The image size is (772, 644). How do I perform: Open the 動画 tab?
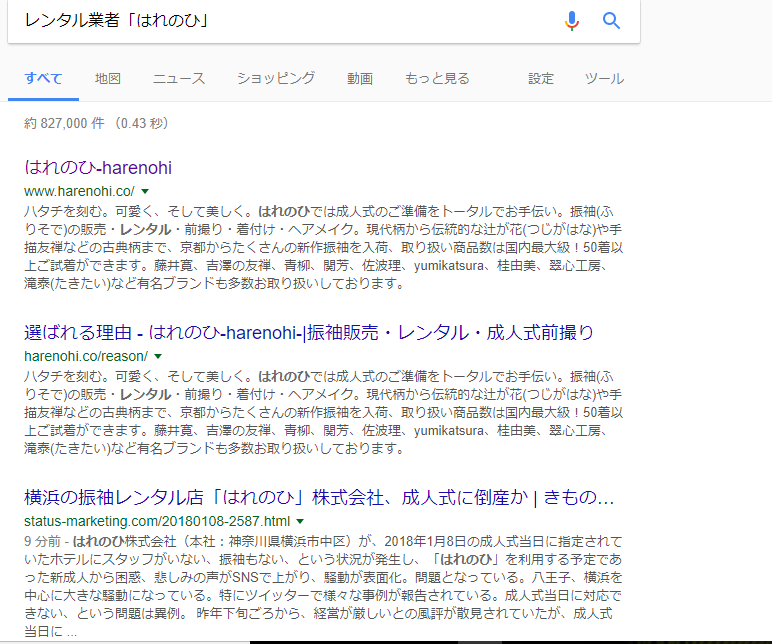click(x=360, y=78)
